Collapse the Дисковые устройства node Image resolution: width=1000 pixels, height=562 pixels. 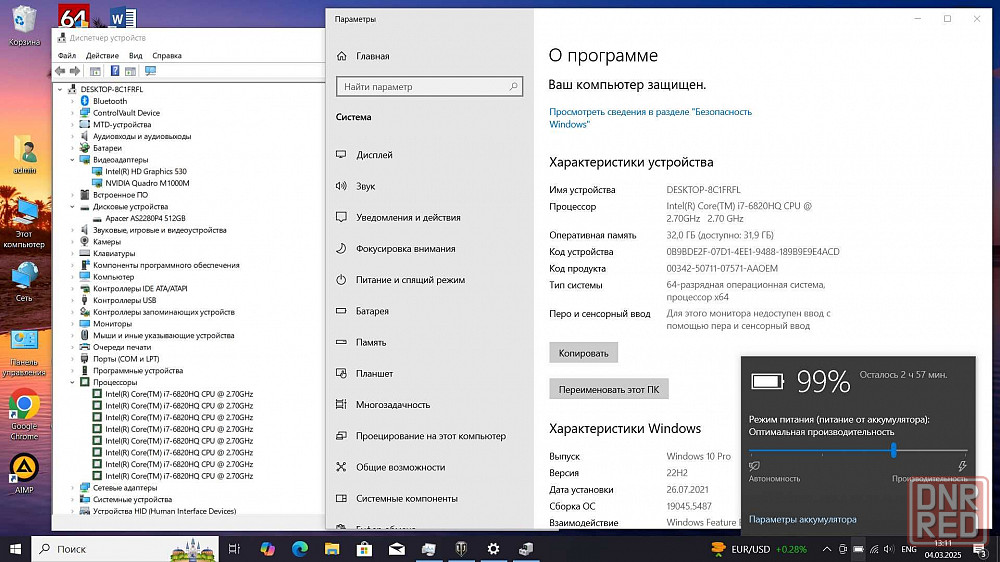[x=73, y=207]
